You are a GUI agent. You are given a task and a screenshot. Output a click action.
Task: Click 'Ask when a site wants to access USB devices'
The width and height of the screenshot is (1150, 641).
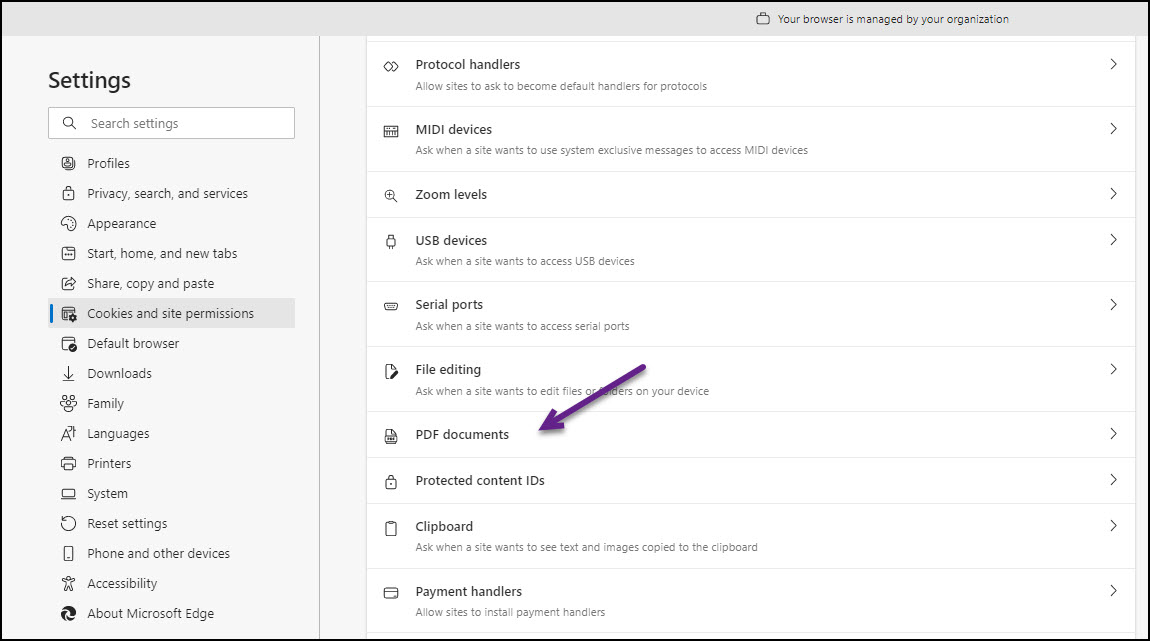click(525, 261)
